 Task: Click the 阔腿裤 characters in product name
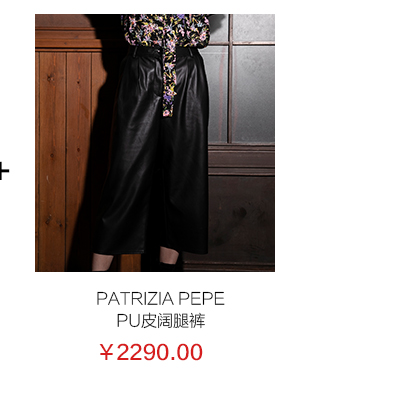181,321
